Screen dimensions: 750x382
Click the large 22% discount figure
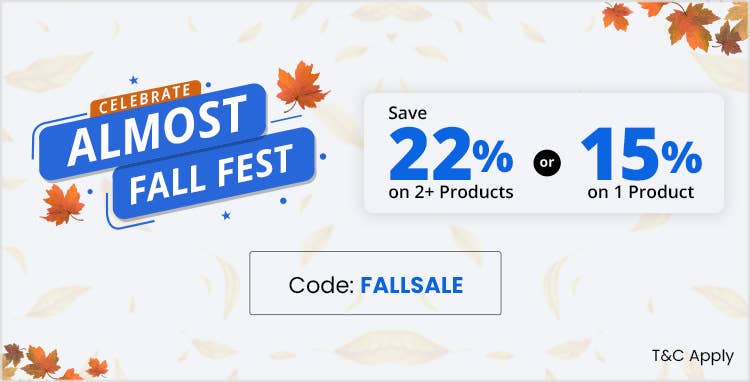point(451,153)
